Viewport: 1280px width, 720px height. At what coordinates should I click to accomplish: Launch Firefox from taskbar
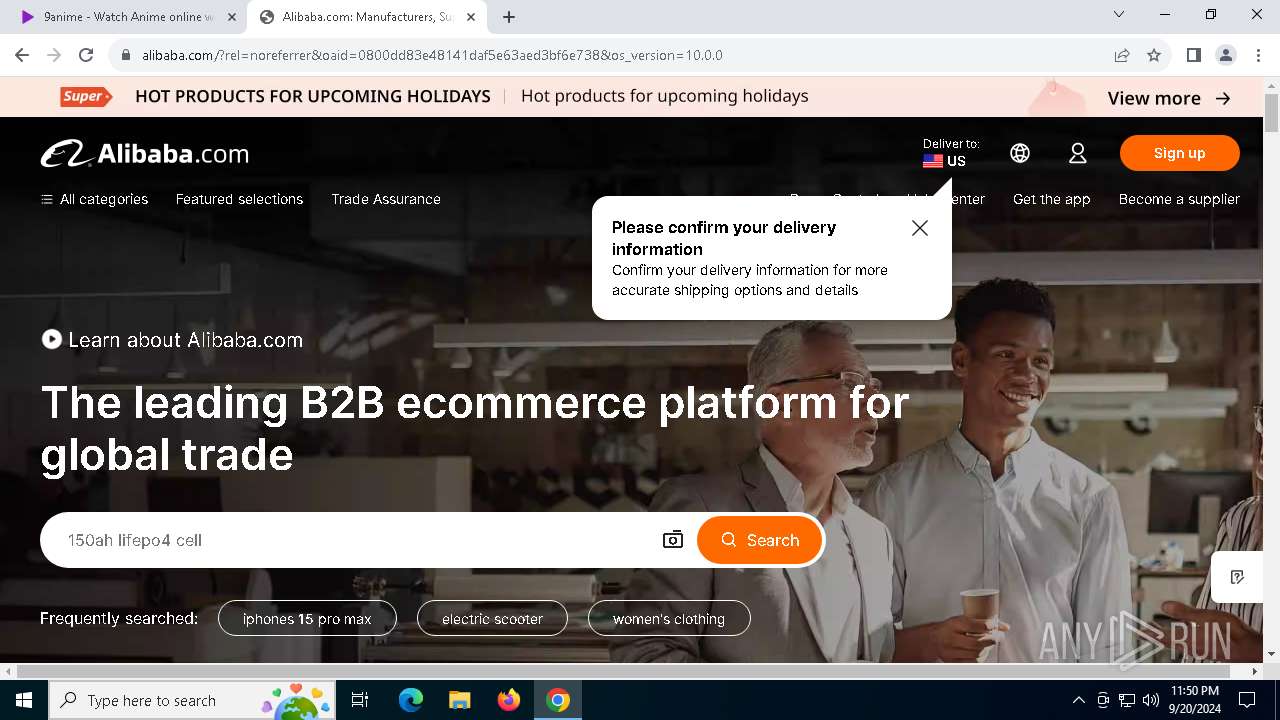508,700
